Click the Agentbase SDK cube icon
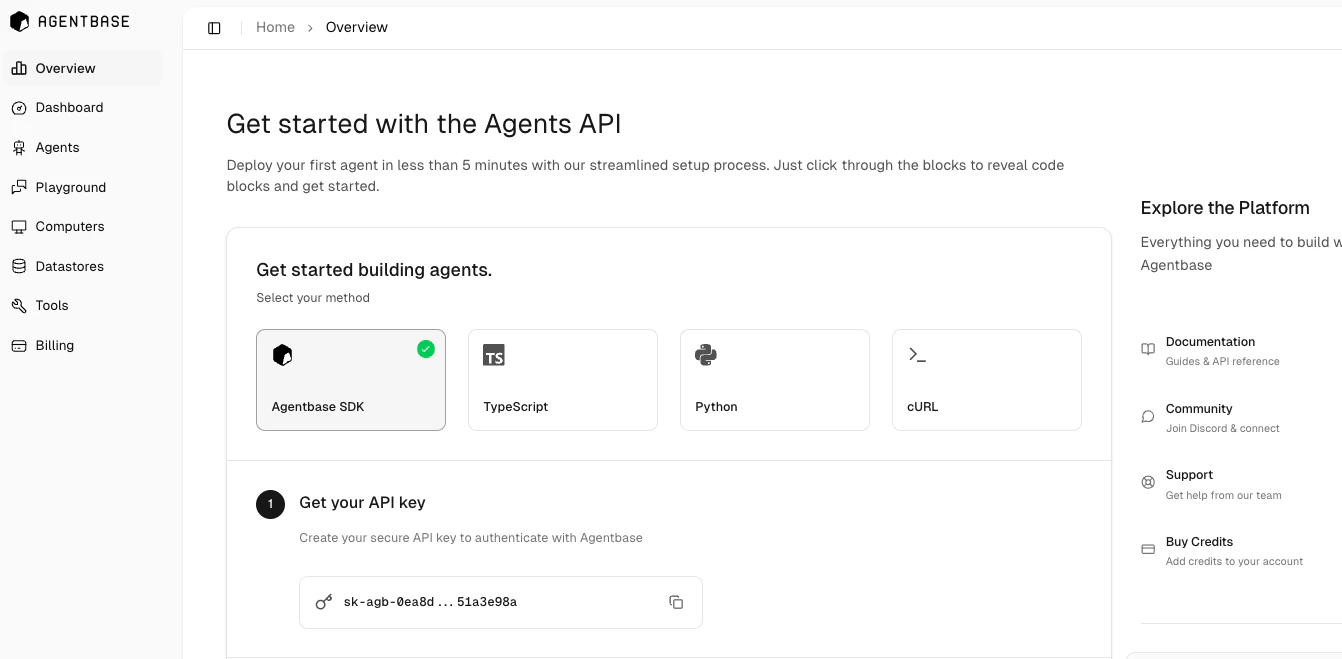Image resolution: width=1342 pixels, height=659 pixels. coord(283,355)
